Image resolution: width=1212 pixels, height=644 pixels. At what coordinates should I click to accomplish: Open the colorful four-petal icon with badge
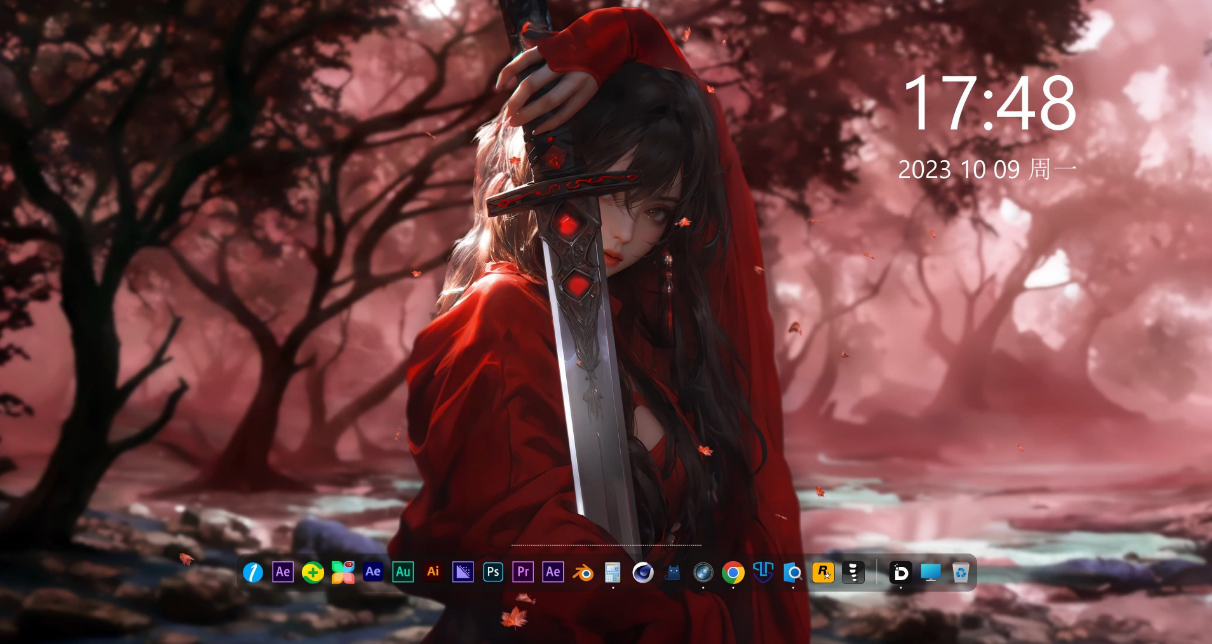pyautogui.click(x=343, y=572)
